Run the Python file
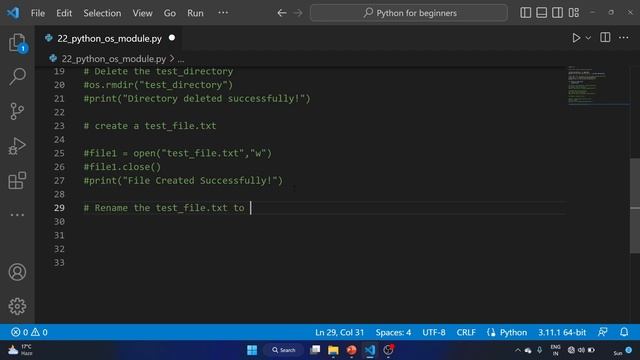The height and width of the screenshot is (360, 640). [576, 38]
